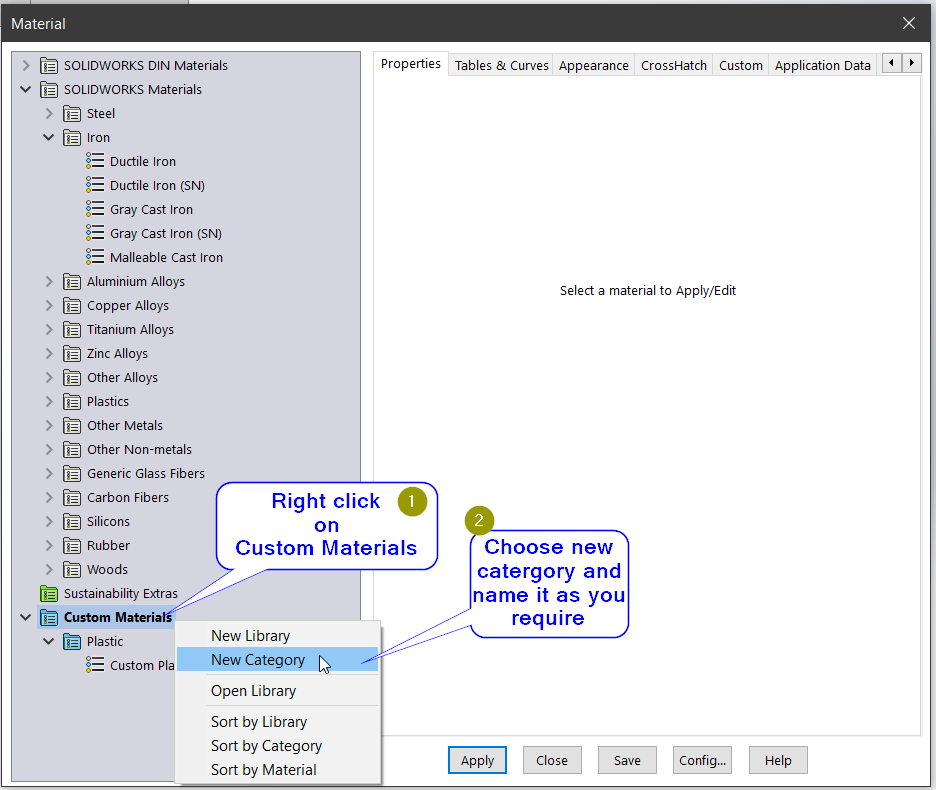This screenshot has width=936, height=790.
Task: Click the Config... button
Action: (x=703, y=760)
